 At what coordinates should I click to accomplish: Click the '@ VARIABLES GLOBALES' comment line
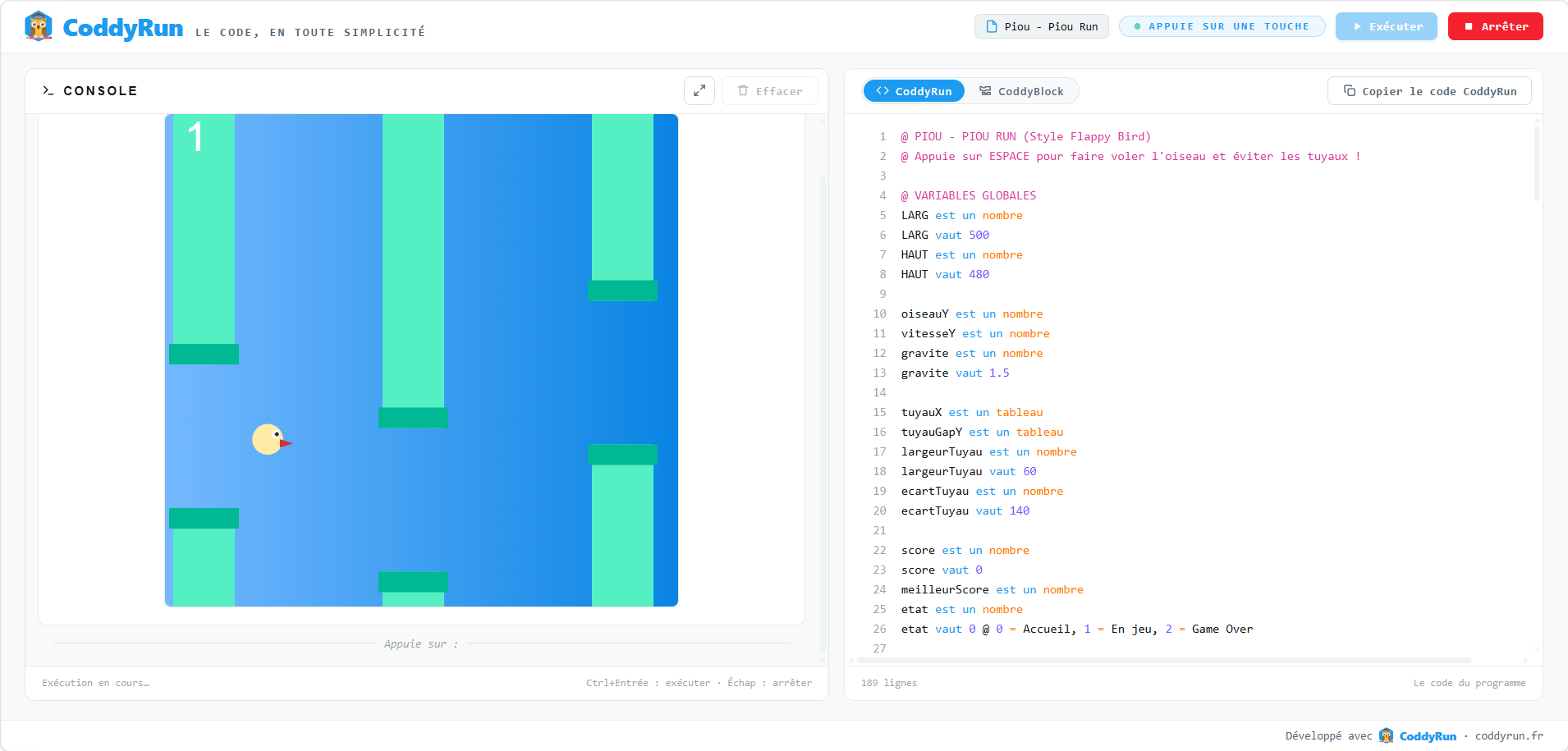pyautogui.click(x=969, y=196)
